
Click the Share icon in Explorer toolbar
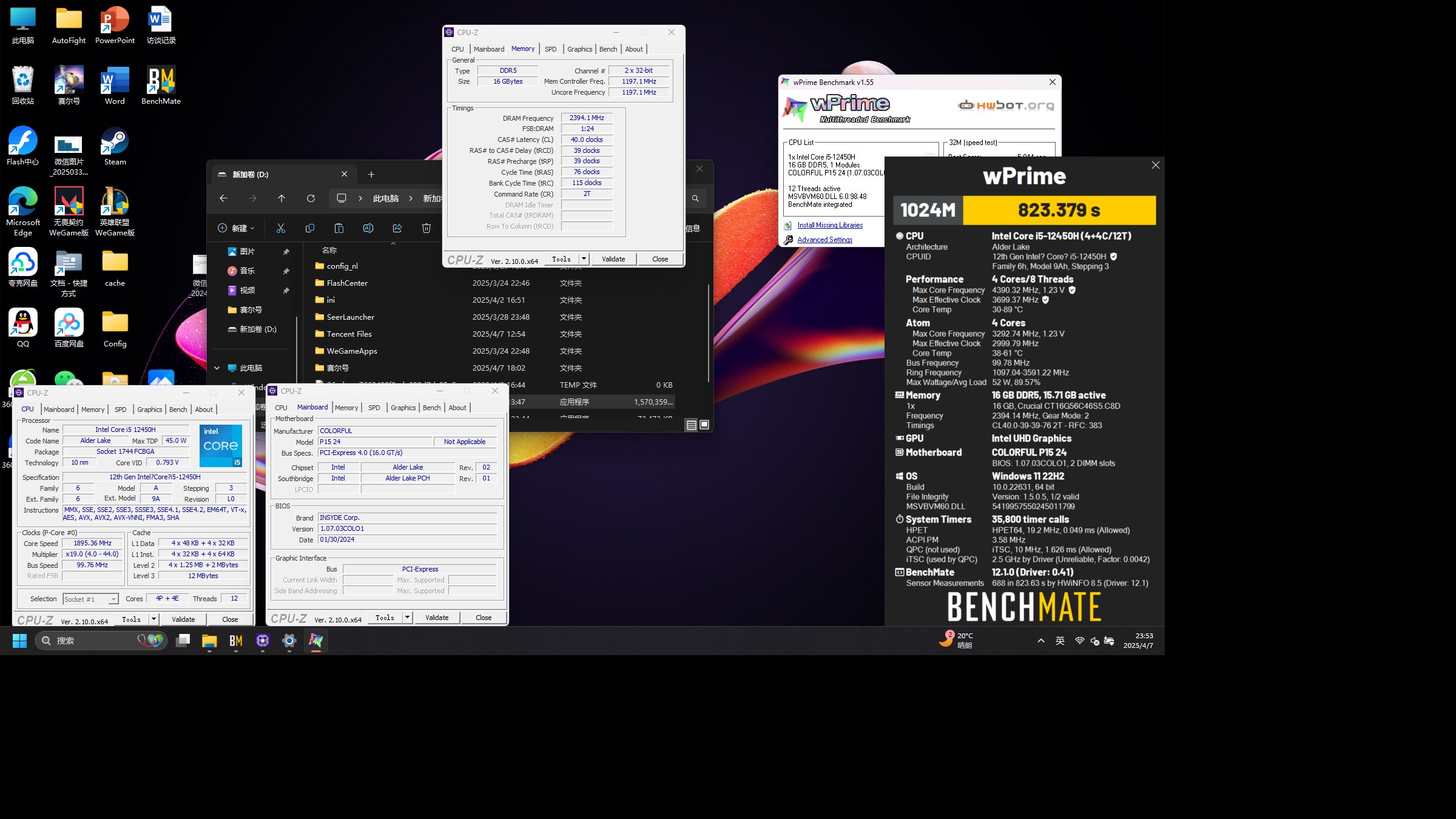[x=397, y=228]
